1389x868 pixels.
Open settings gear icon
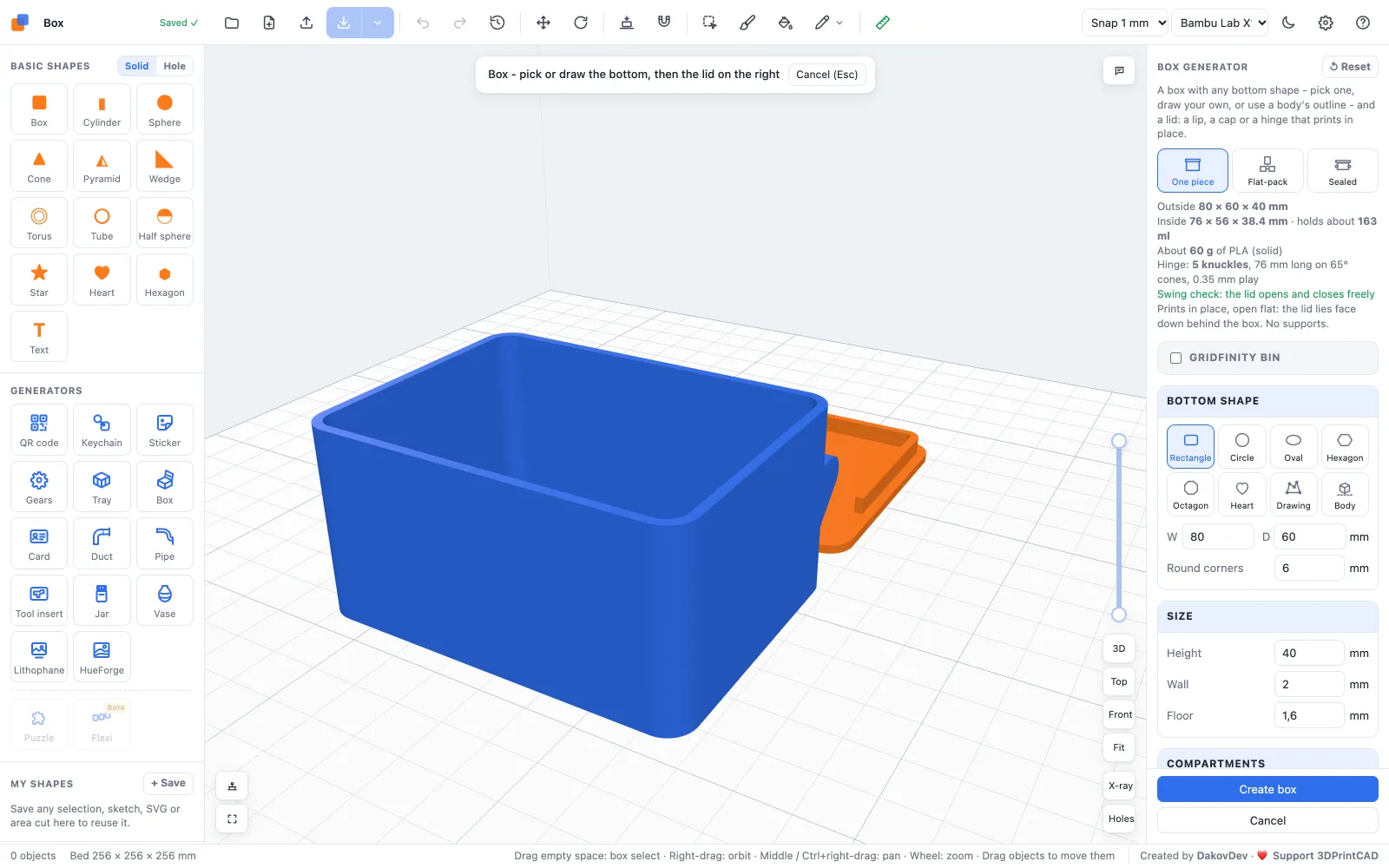[x=1326, y=23]
